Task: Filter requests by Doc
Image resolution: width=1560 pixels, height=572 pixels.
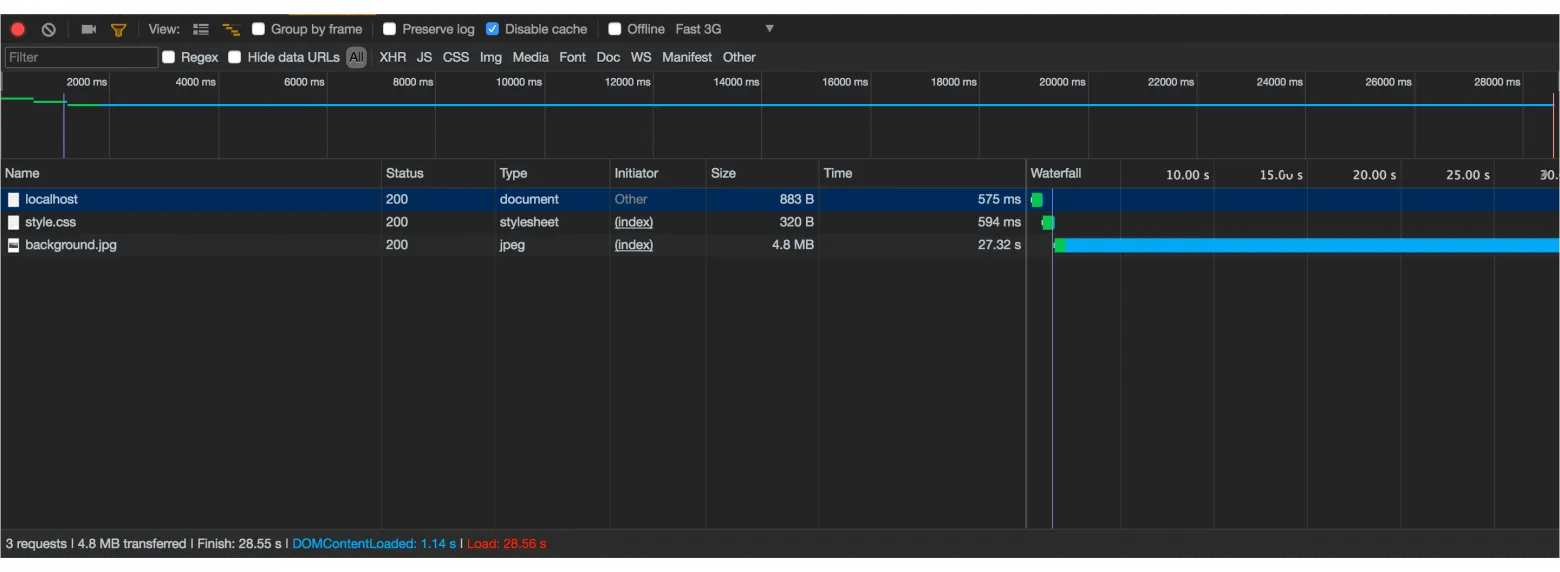Action: 608,57
